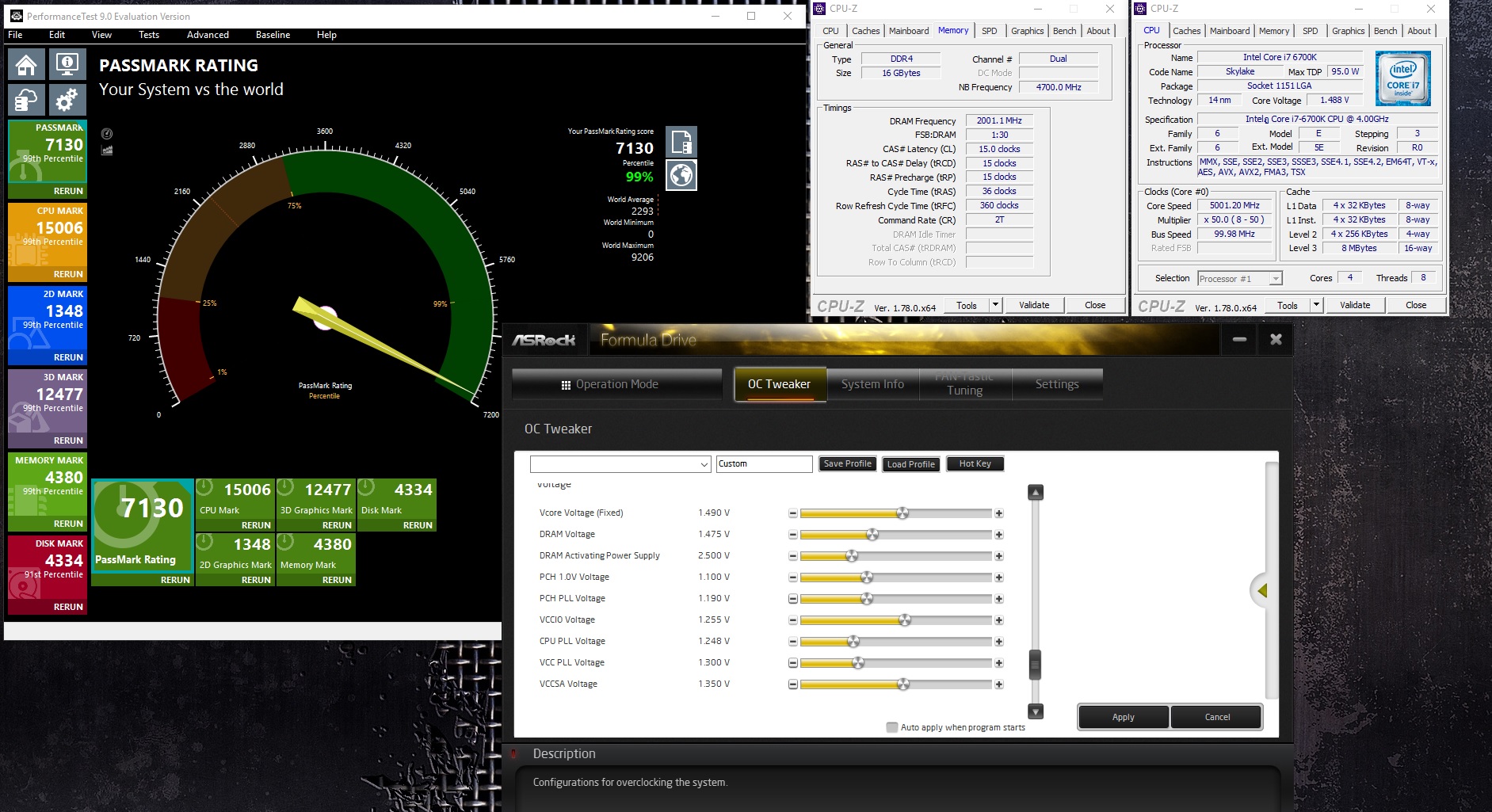Click the Vcore Voltage slider handle

(902, 513)
